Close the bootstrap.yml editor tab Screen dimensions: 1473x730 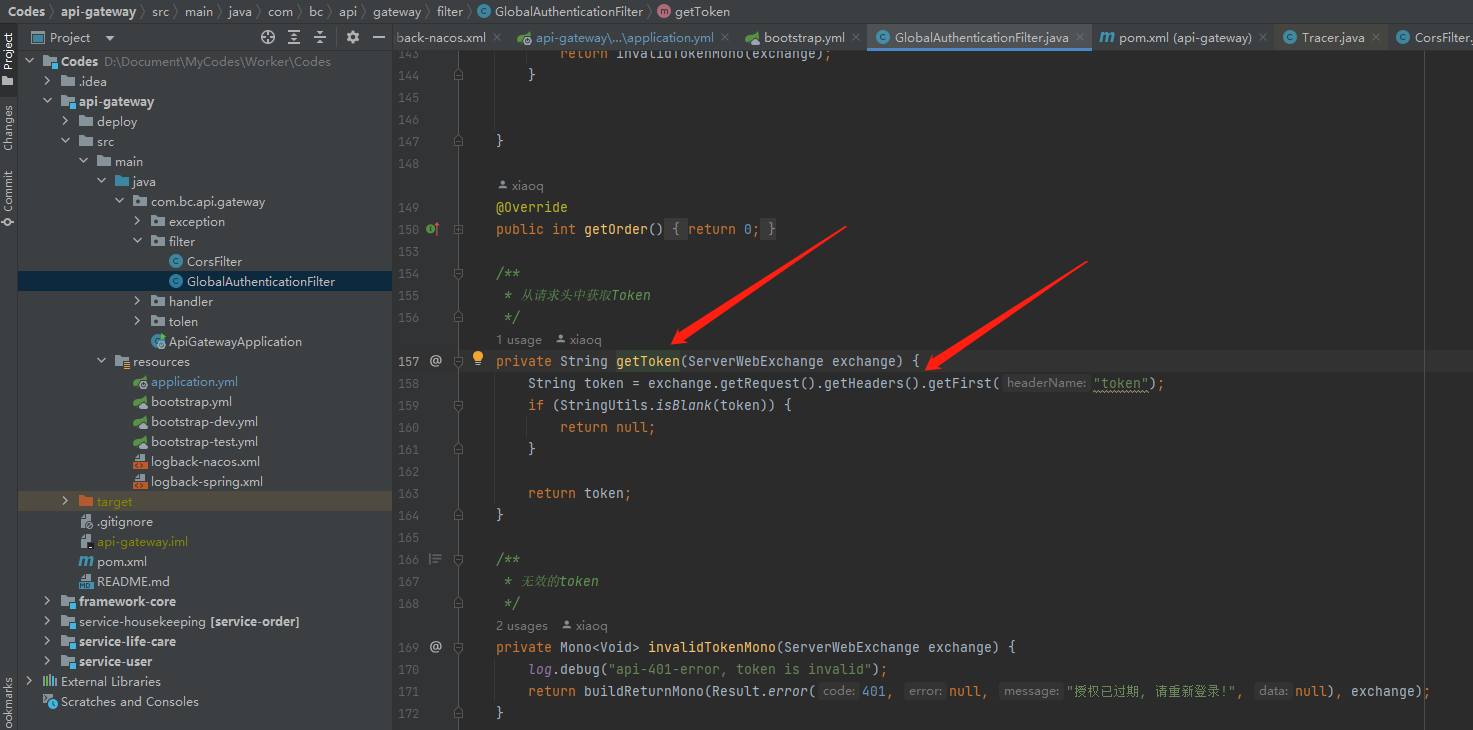[x=858, y=38]
